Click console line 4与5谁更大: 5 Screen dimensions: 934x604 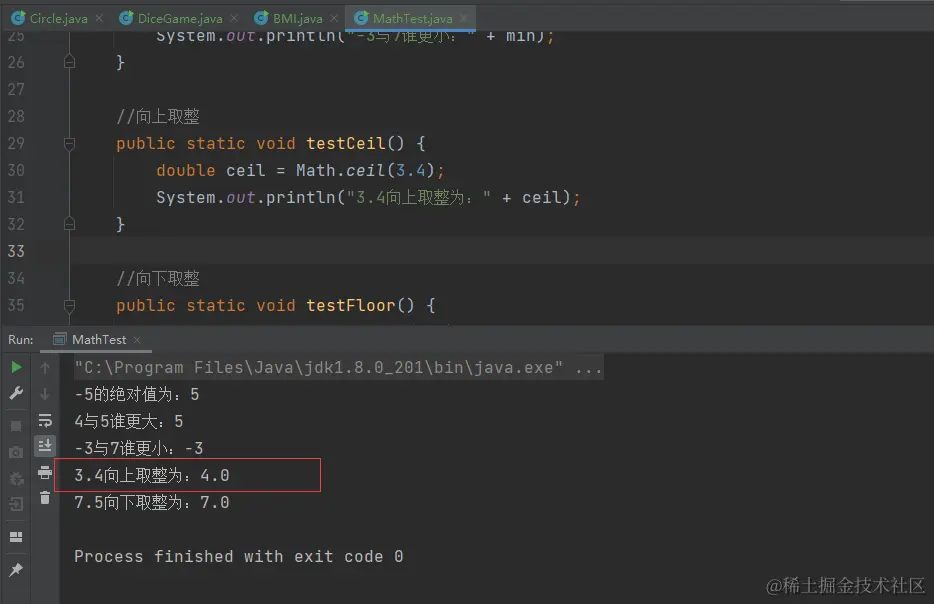click(x=129, y=422)
